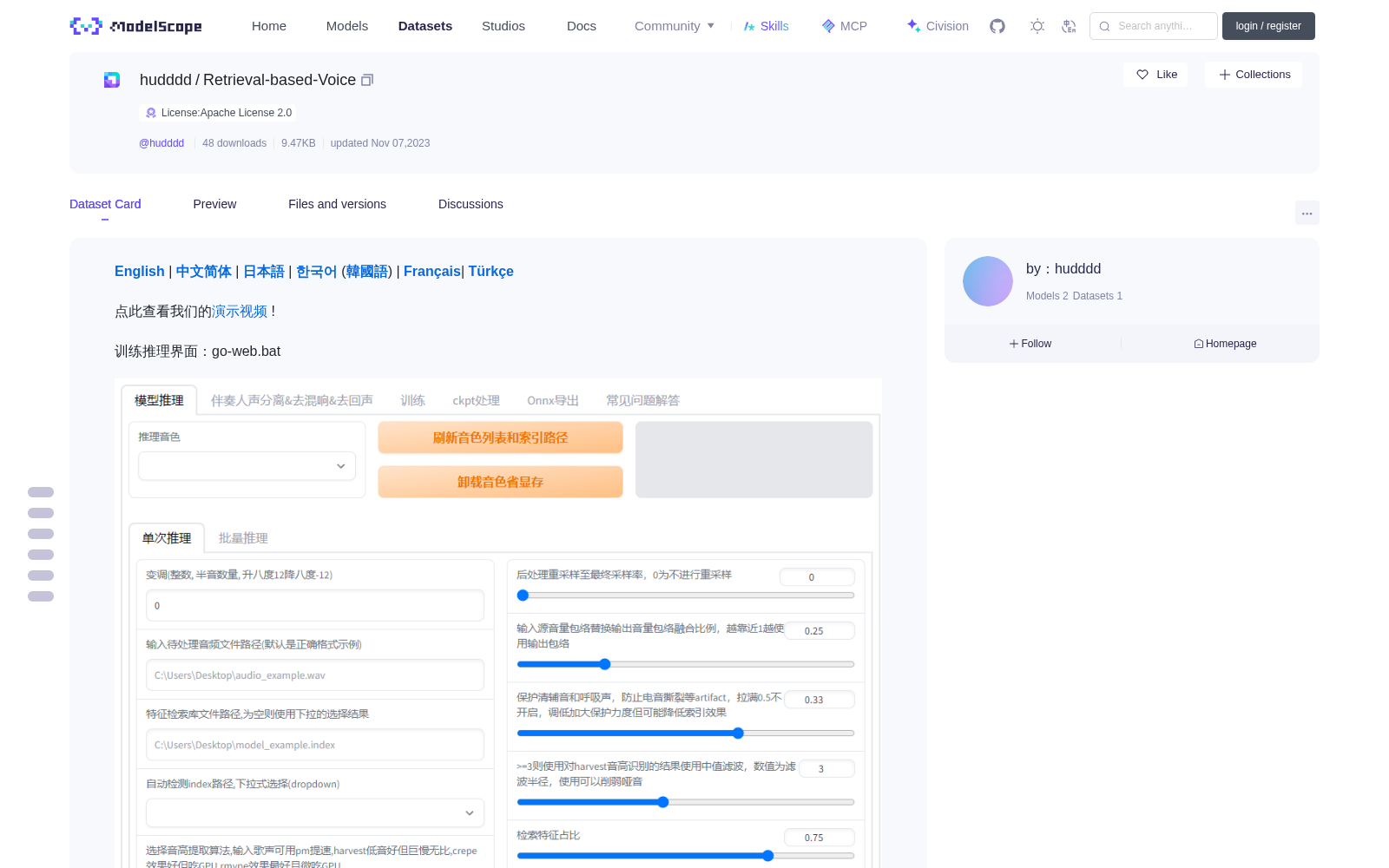Open the Français README link
The image size is (1389, 868).
432,272
